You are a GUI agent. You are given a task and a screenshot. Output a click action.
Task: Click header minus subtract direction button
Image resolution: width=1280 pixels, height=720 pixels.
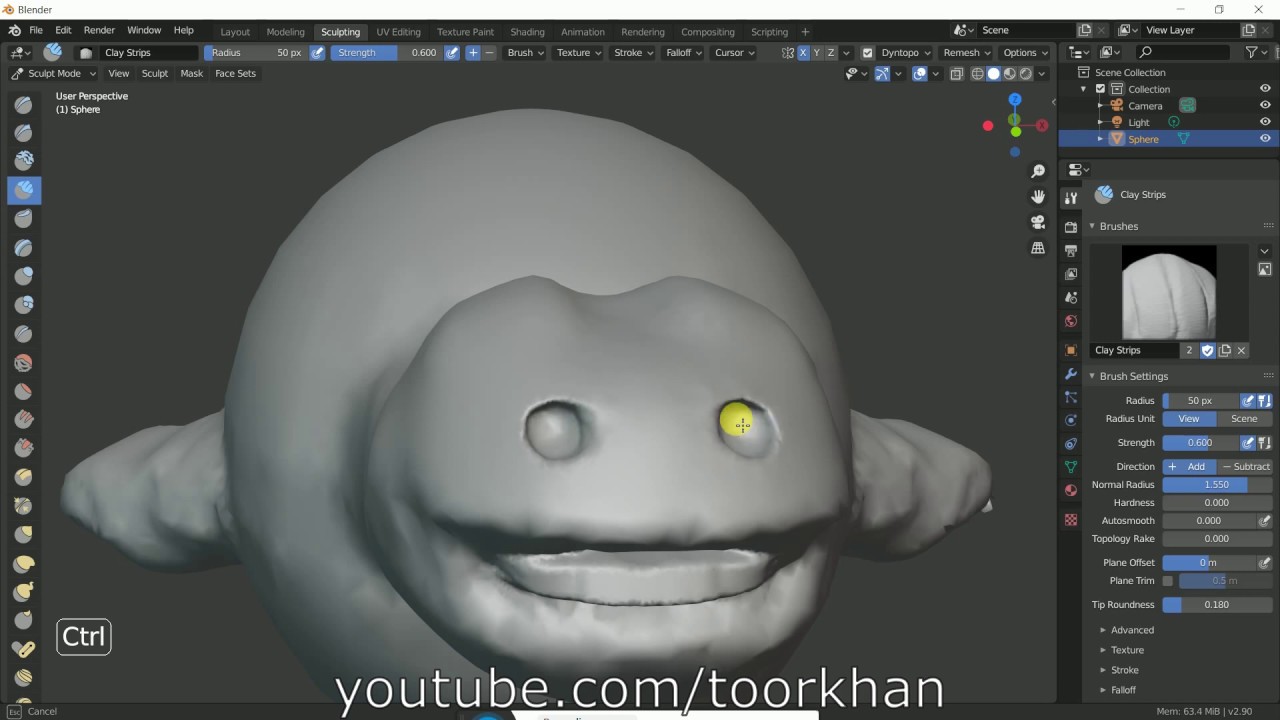click(x=489, y=52)
